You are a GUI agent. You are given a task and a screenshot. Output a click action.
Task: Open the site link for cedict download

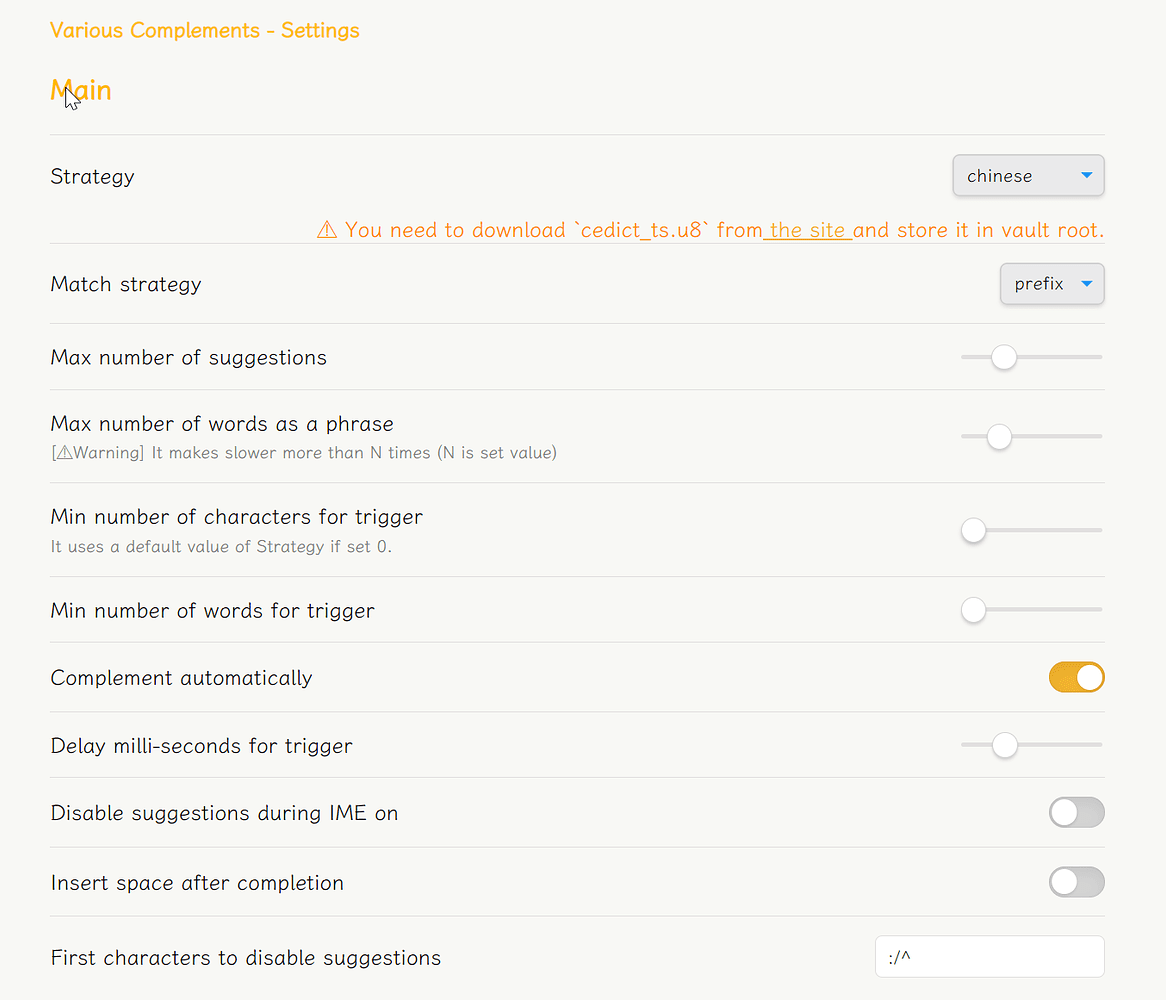click(x=808, y=231)
